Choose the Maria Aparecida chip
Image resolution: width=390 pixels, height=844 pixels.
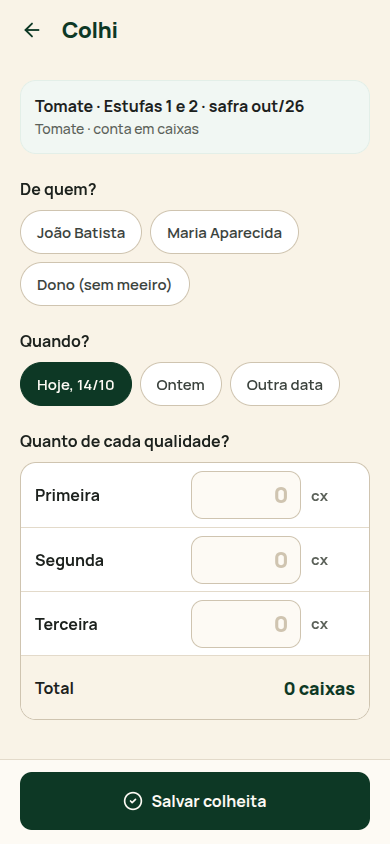[224, 232]
